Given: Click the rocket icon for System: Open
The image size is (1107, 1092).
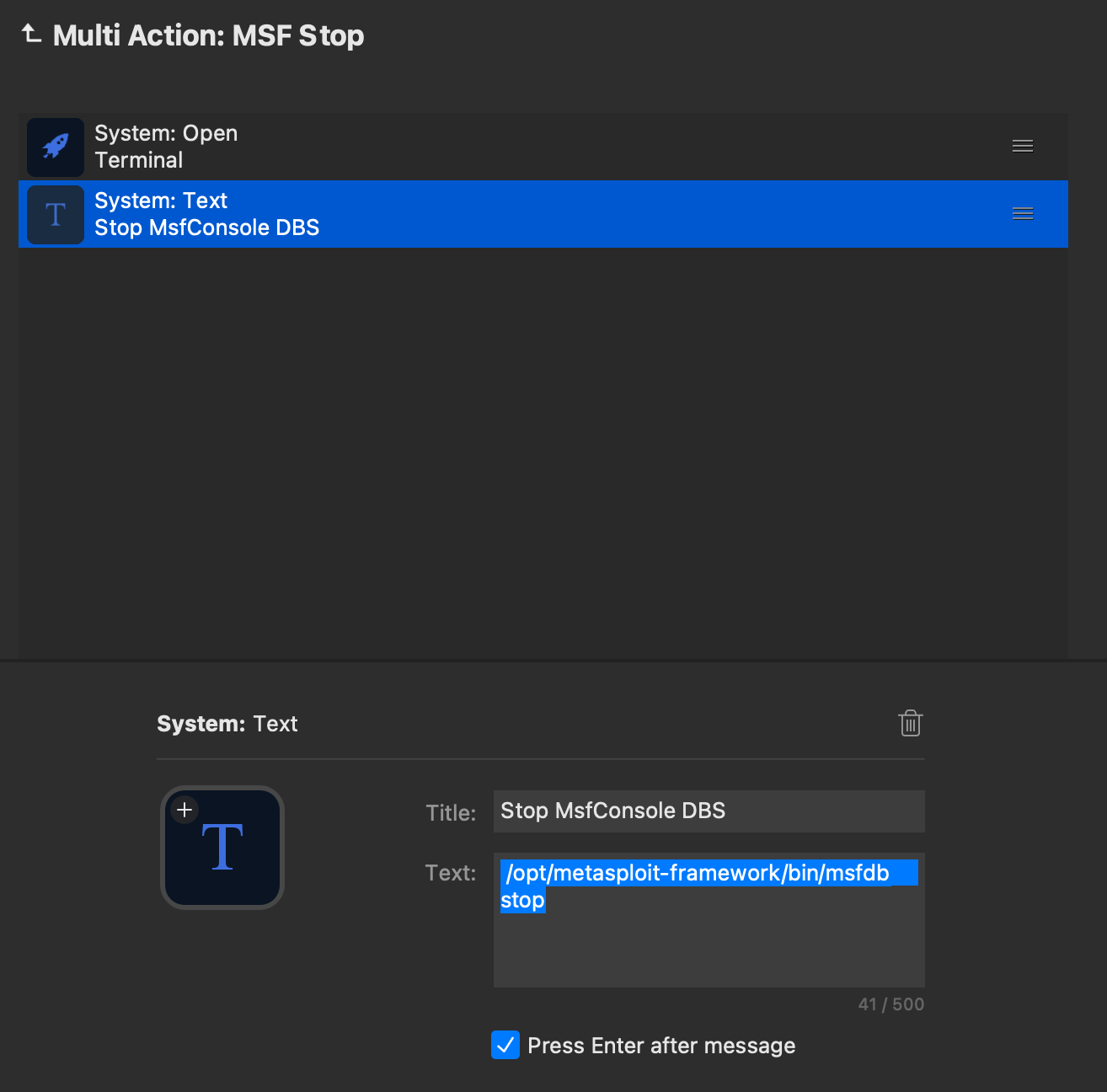Looking at the screenshot, I should click(x=56, y=147).
